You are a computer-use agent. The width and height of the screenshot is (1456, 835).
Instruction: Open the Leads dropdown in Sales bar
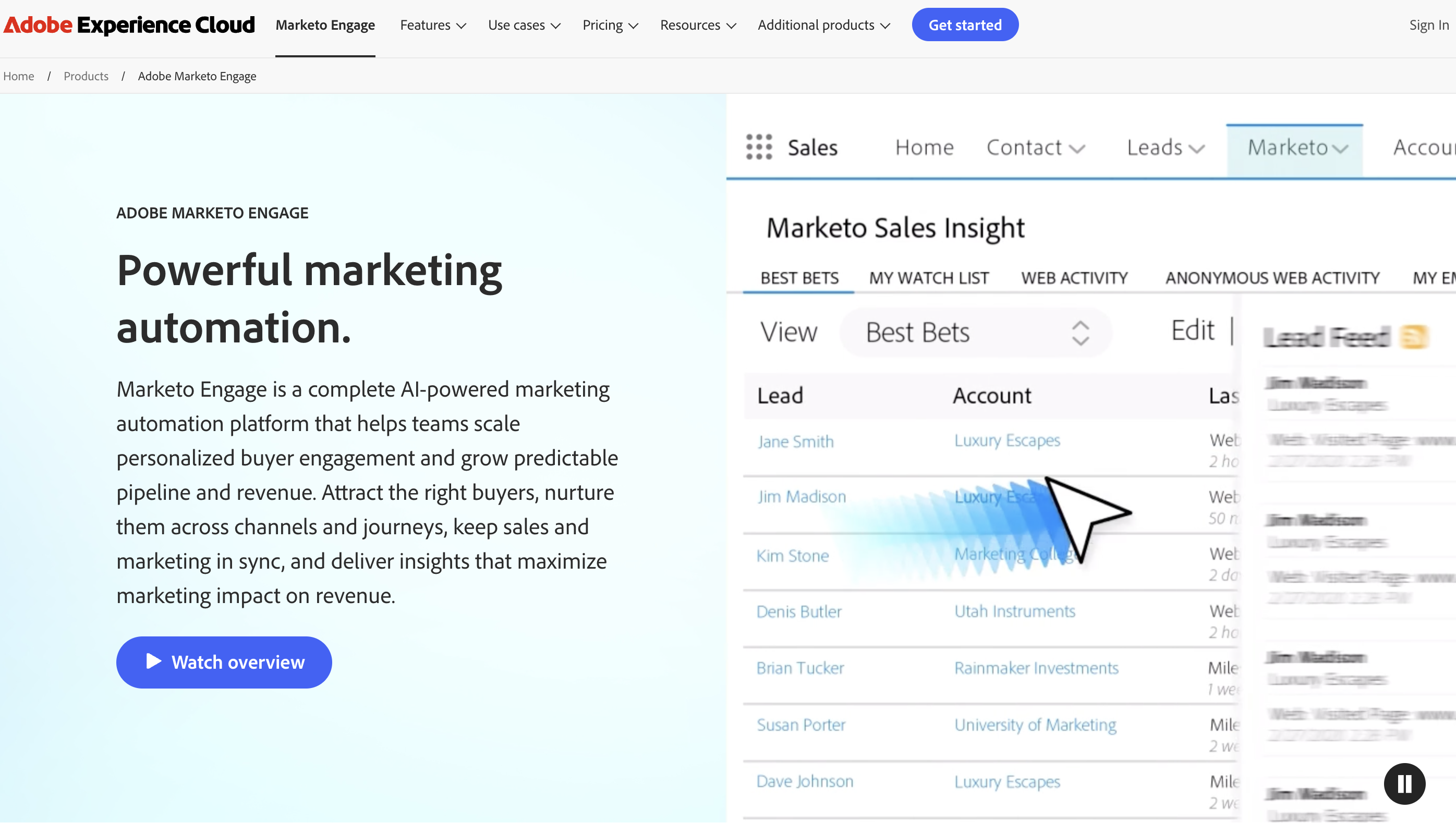pyautogui.click(x=1165, y=148)
